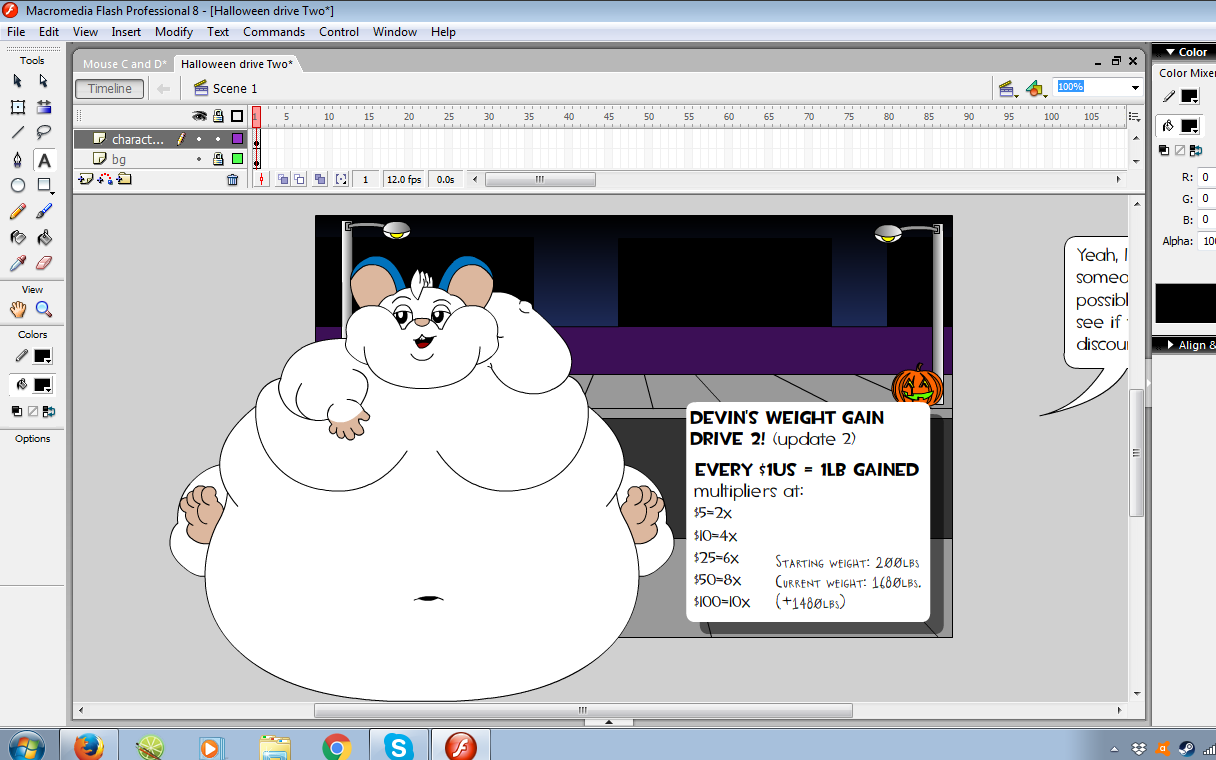Open Tools panel stroke color picker

43,356
